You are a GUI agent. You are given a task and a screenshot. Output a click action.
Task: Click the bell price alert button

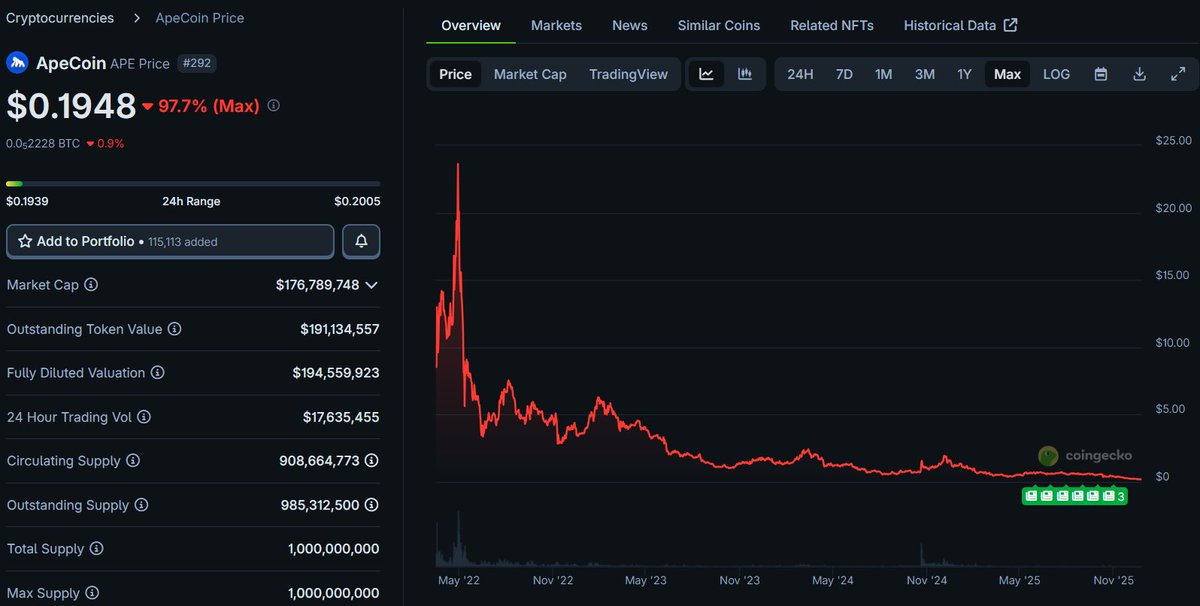coord(361,241)
